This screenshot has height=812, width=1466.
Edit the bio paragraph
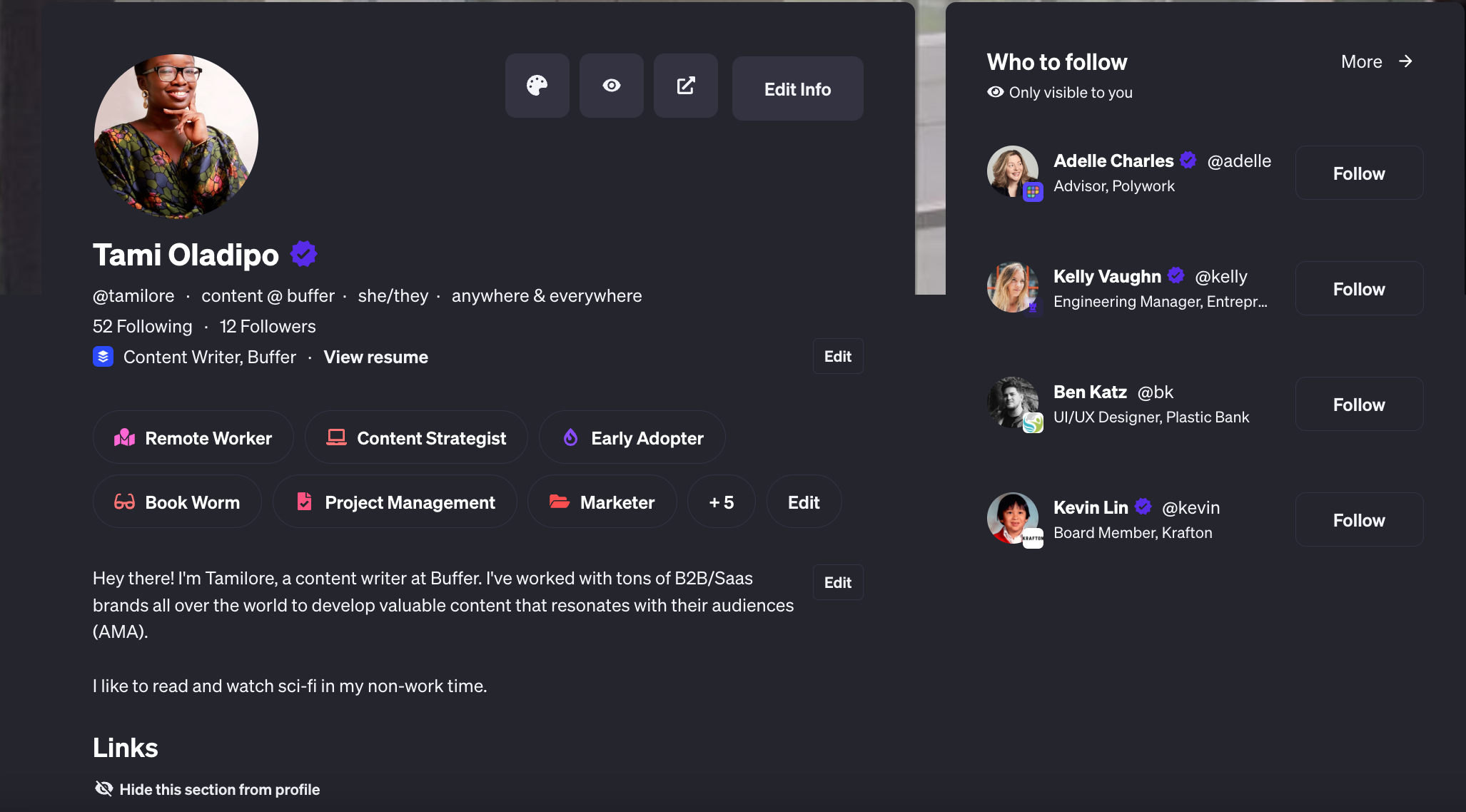pyautogui.click(x=837, y=582)
